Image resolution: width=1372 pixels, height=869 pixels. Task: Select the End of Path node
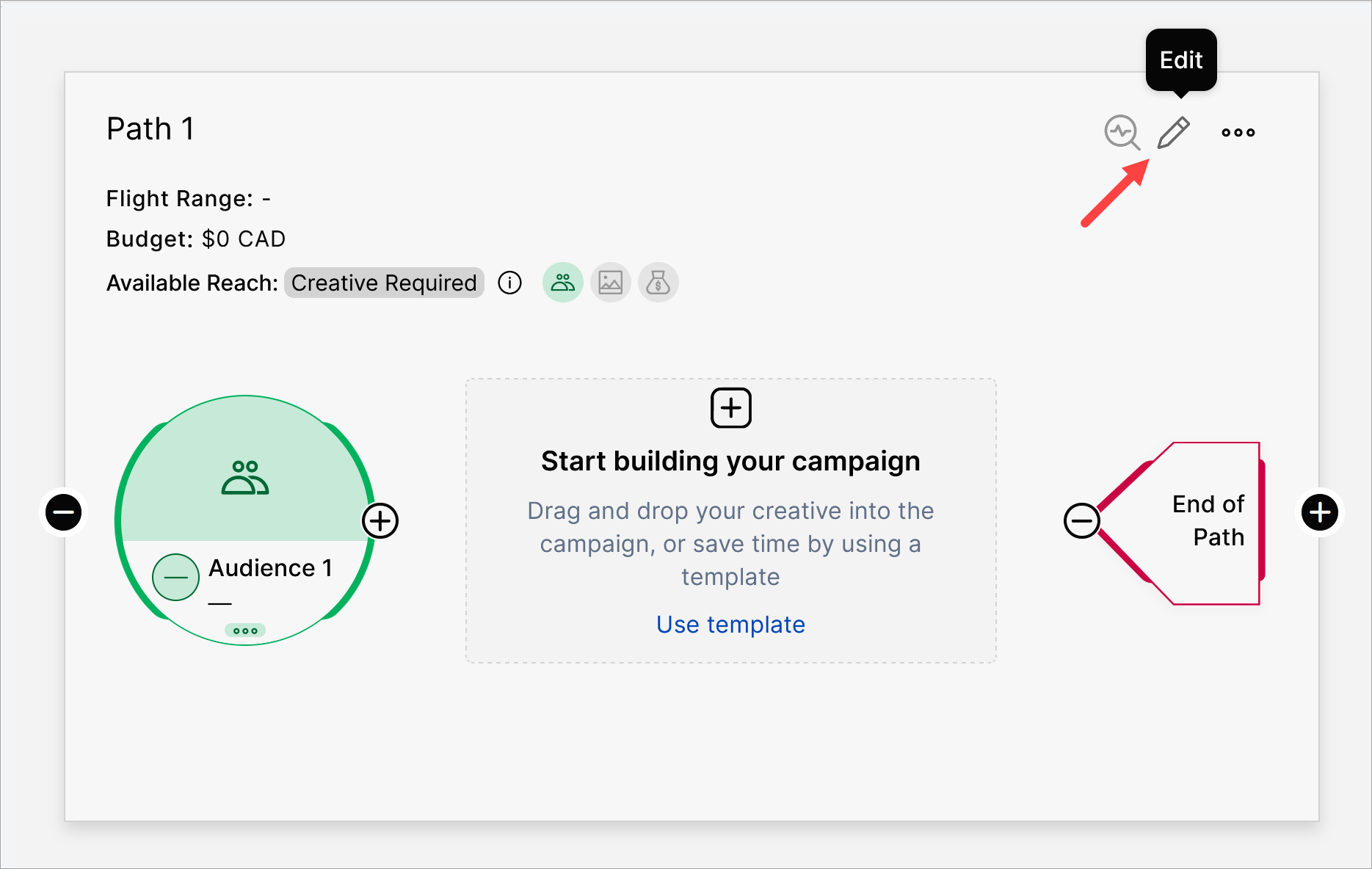(x=1204, y=521)
